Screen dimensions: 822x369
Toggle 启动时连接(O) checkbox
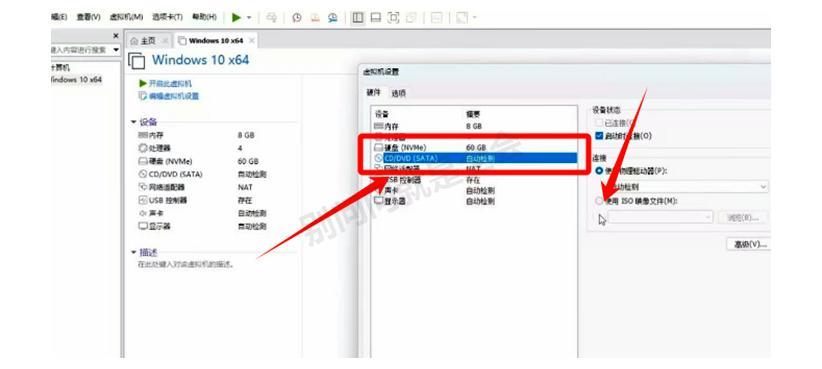coord(600,136)
